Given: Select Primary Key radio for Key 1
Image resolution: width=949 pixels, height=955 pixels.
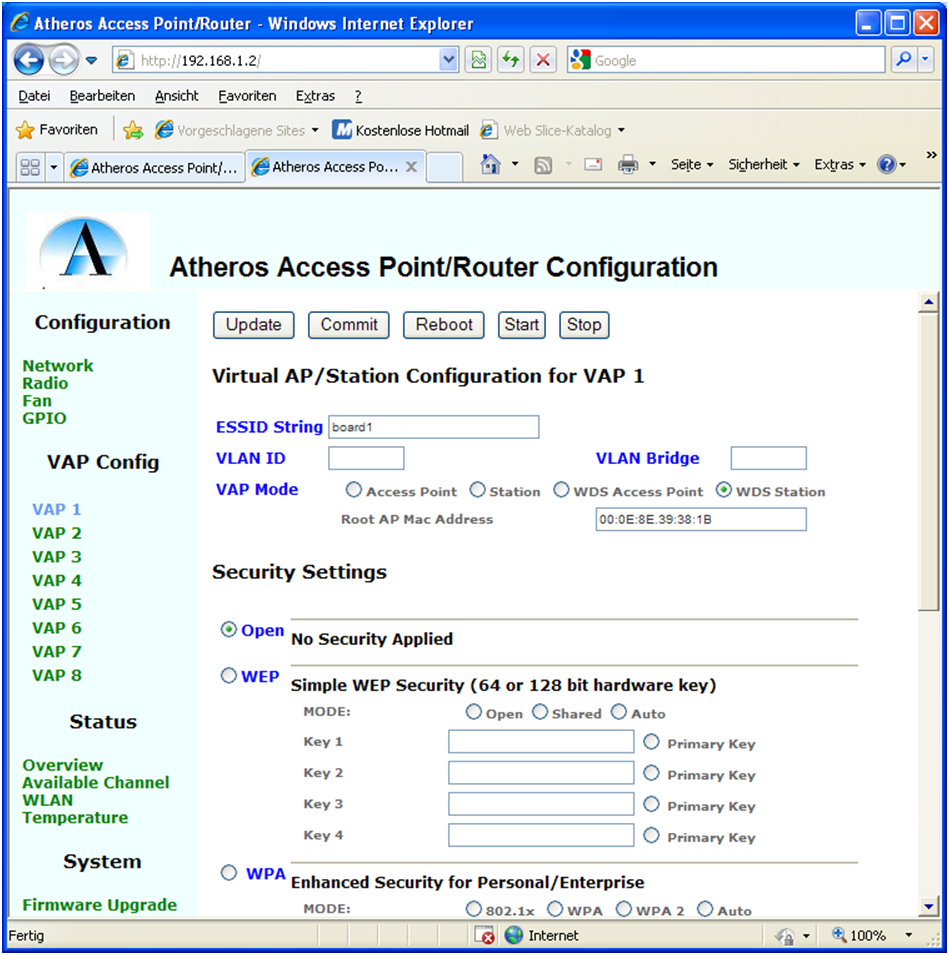Looking at the screenshot, I should point(651,741).
